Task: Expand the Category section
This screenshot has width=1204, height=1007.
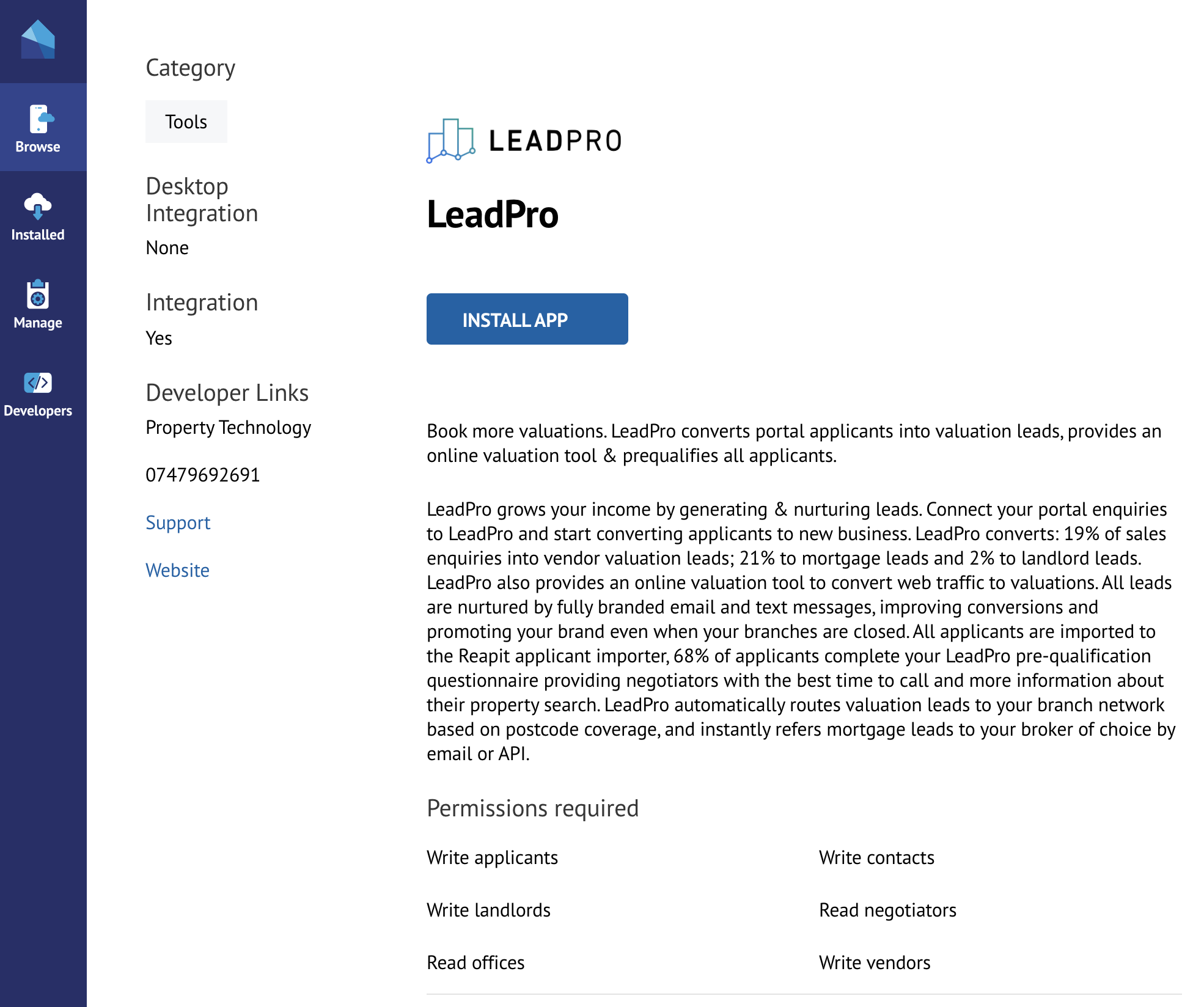Action: (x=190, y=67)
